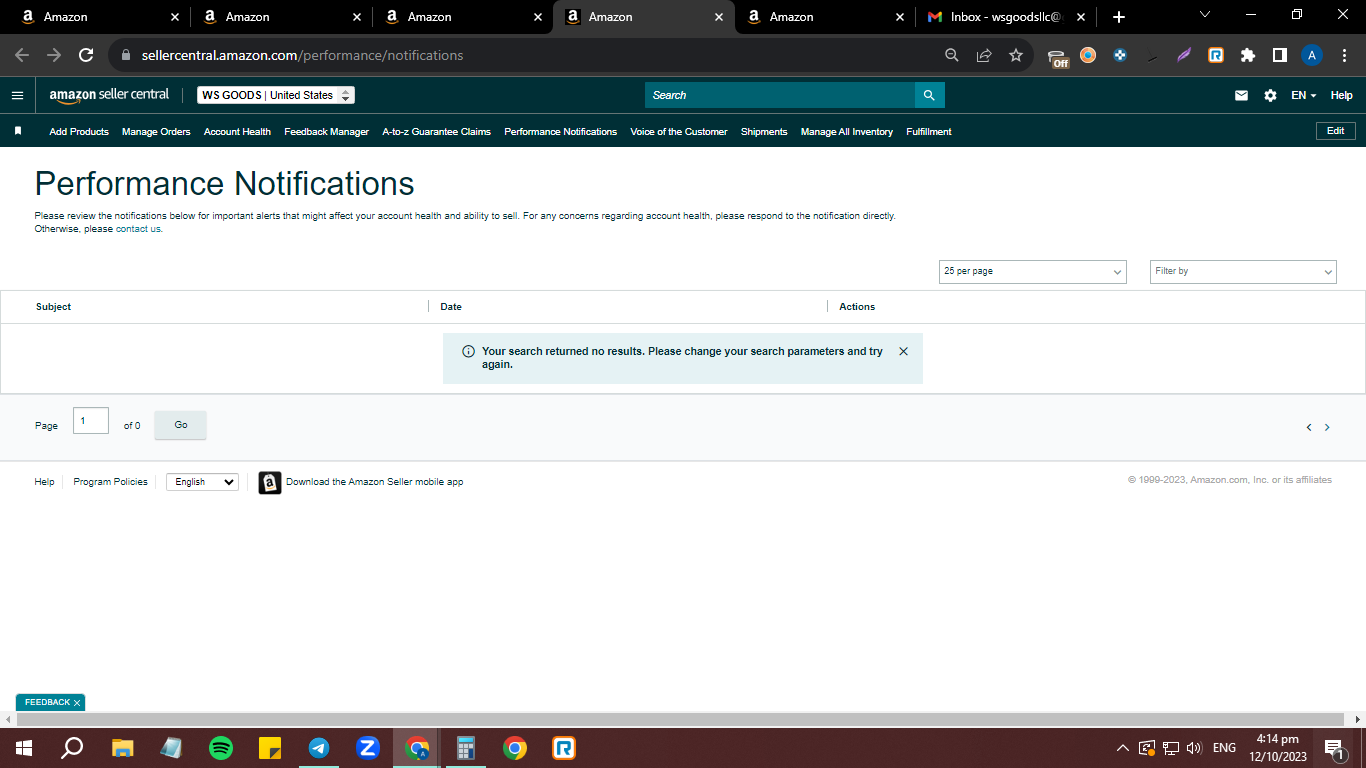1366x768 pixels.
Task: Open Telegram from the taskbar
Action: (319, 748)
